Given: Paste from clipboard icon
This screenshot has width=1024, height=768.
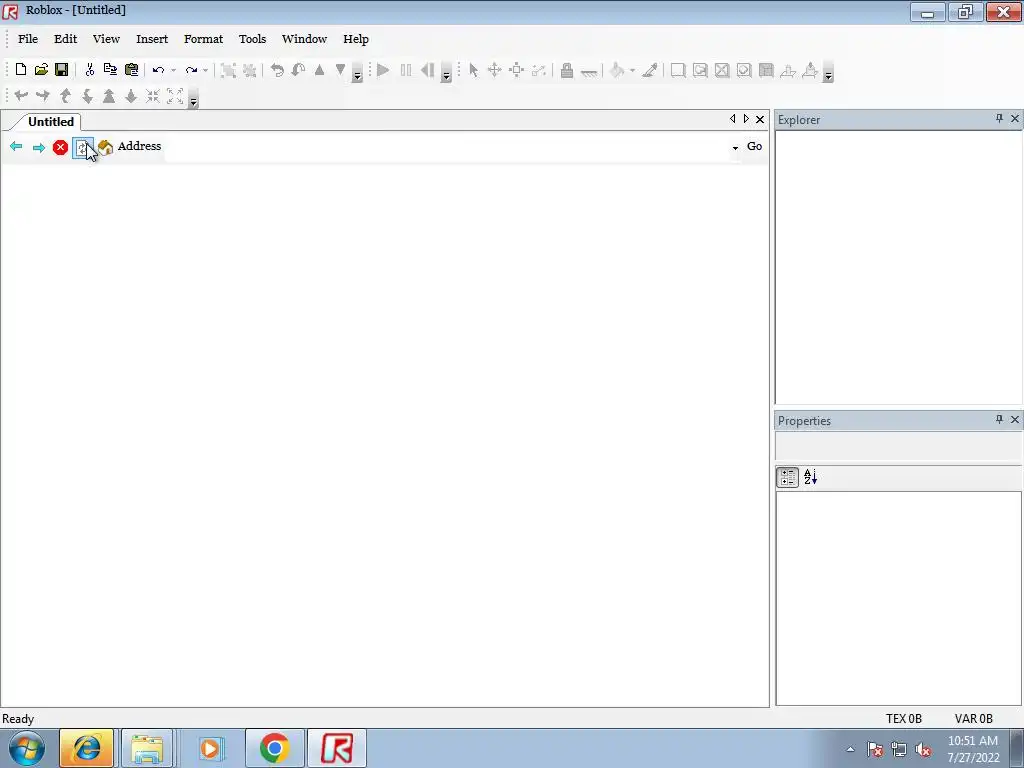Looking at the screenshot, I should click(x=131, y=70).
